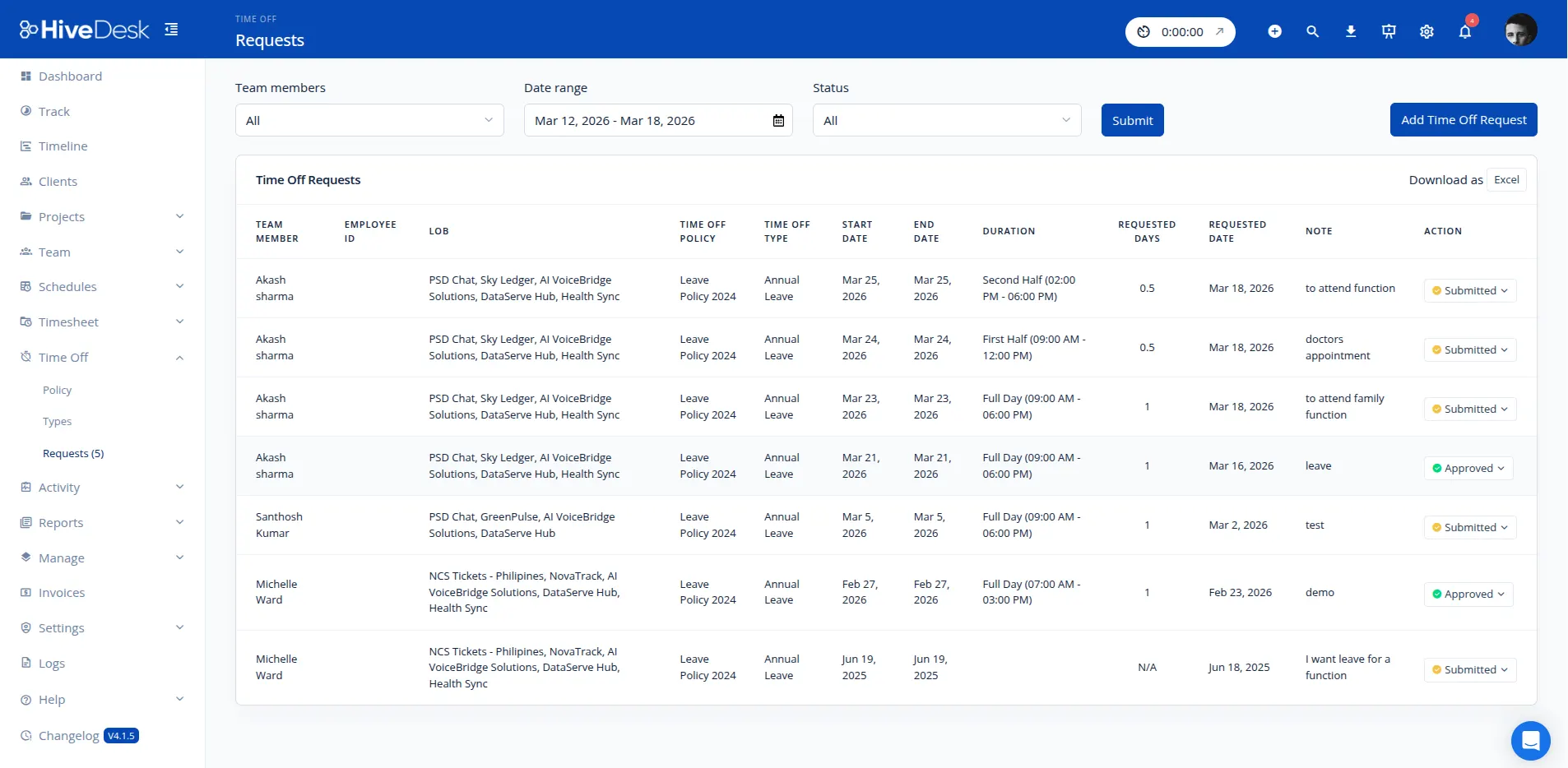Open the product tour presentation icon
This screenshot has height=768, width=1568.
pos(1388,31)
